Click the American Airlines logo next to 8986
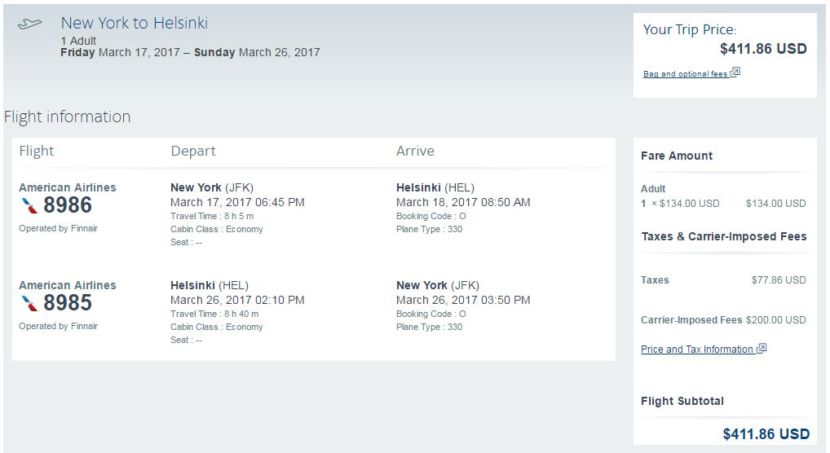Viewport: 830px width, 453px height. (29, 205)
